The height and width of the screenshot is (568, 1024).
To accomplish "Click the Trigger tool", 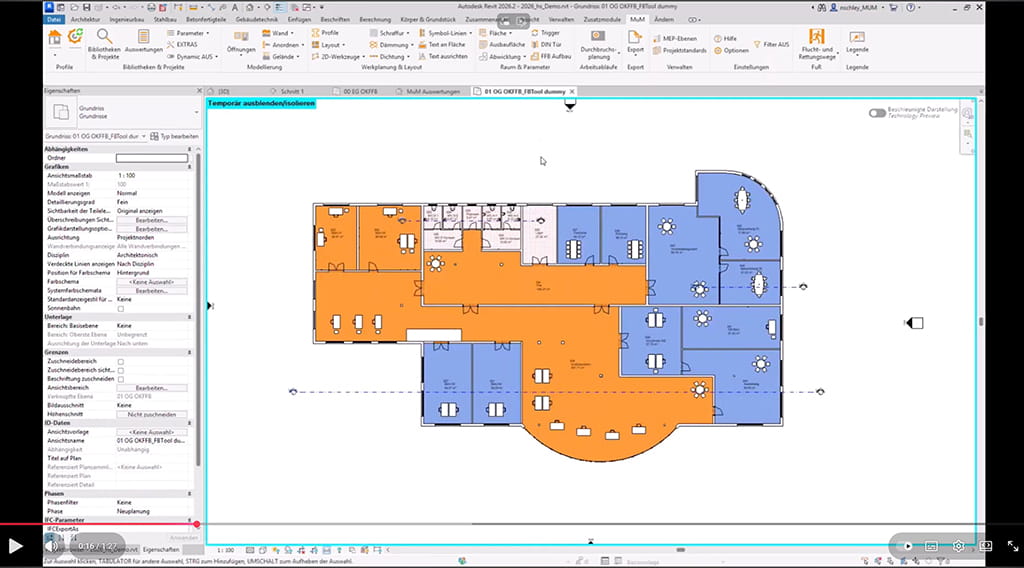I will 546,33.
